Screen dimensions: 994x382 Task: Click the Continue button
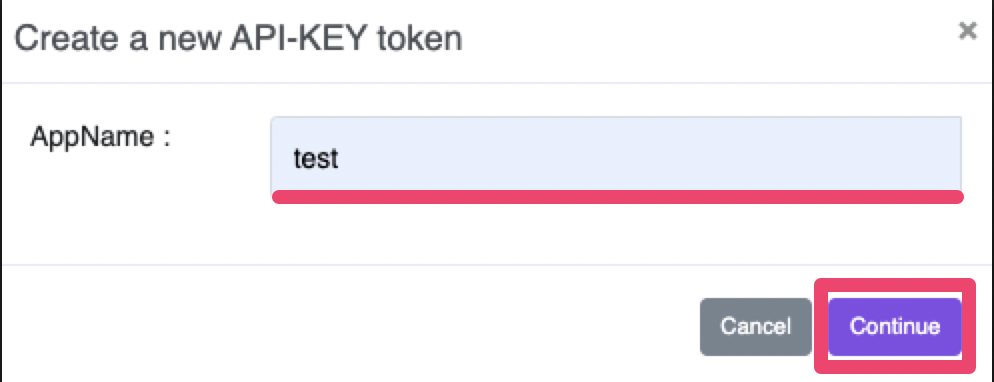(894, 327)
